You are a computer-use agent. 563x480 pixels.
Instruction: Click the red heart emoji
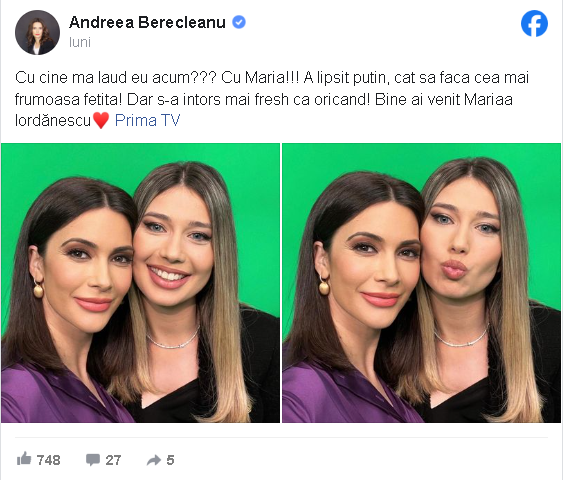[x=101, y=120]
